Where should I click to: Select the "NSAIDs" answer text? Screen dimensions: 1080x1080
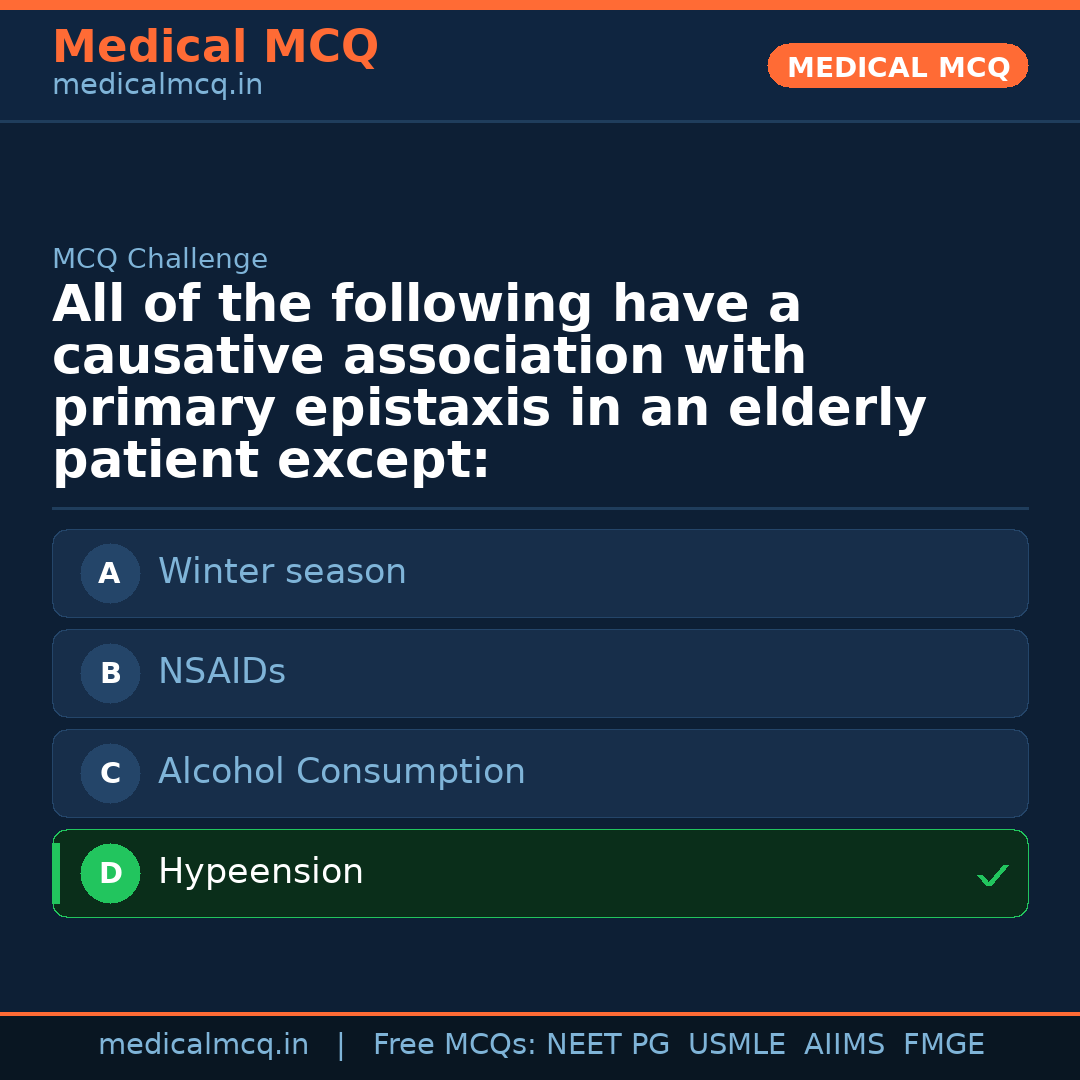click(222, 672)
